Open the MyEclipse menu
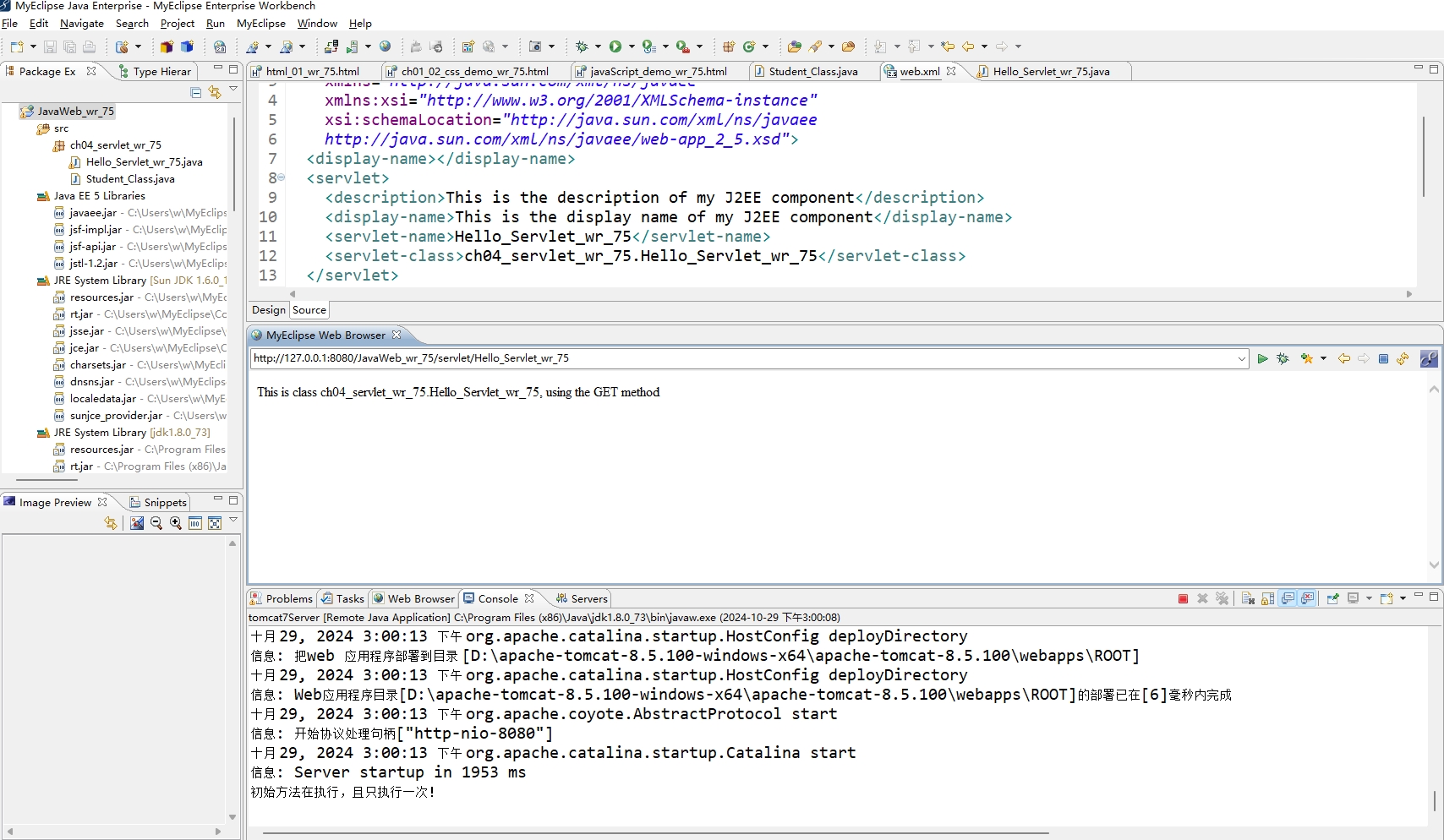 (x=261, y=24)
